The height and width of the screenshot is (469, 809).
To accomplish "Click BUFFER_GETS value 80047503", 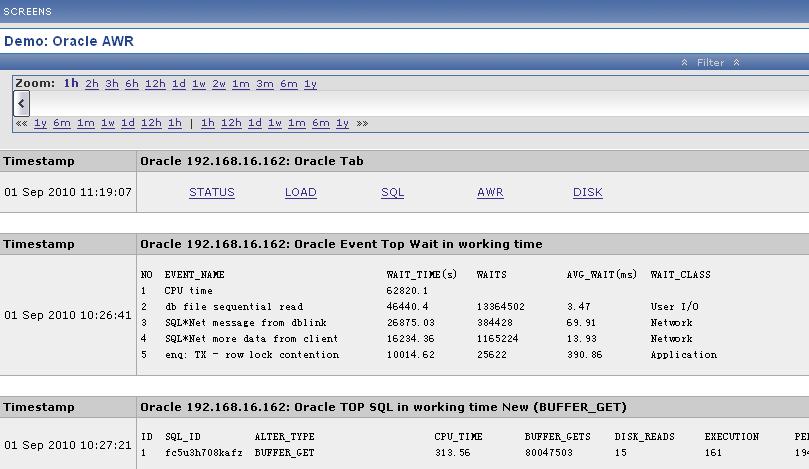I will [x=548, y=452].
